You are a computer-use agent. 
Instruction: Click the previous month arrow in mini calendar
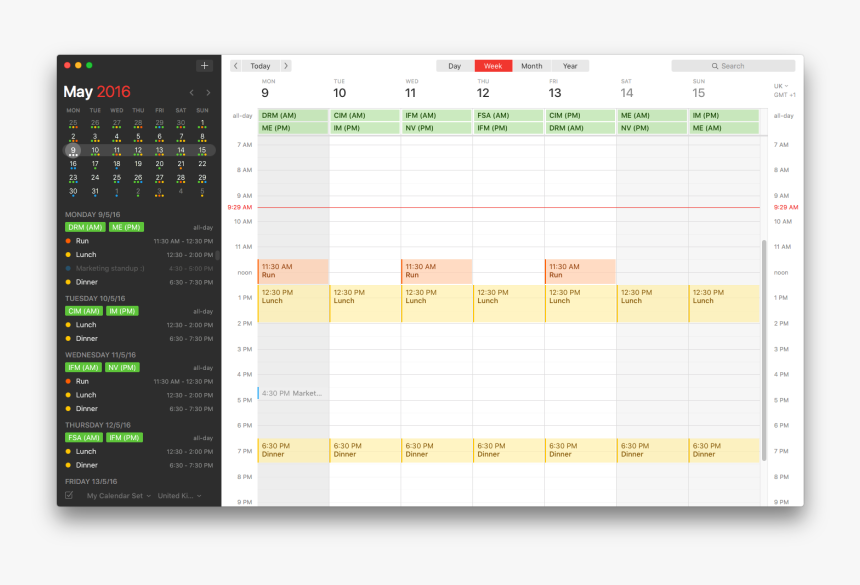coord(190,91)
